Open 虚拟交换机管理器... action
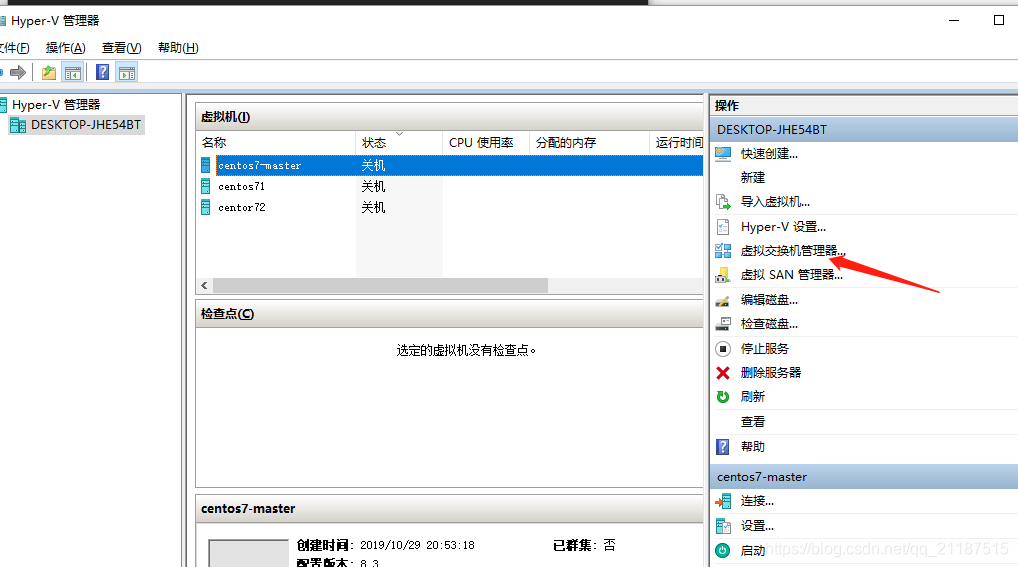The width and height of the screenshot is (1018, 567). 793,251
